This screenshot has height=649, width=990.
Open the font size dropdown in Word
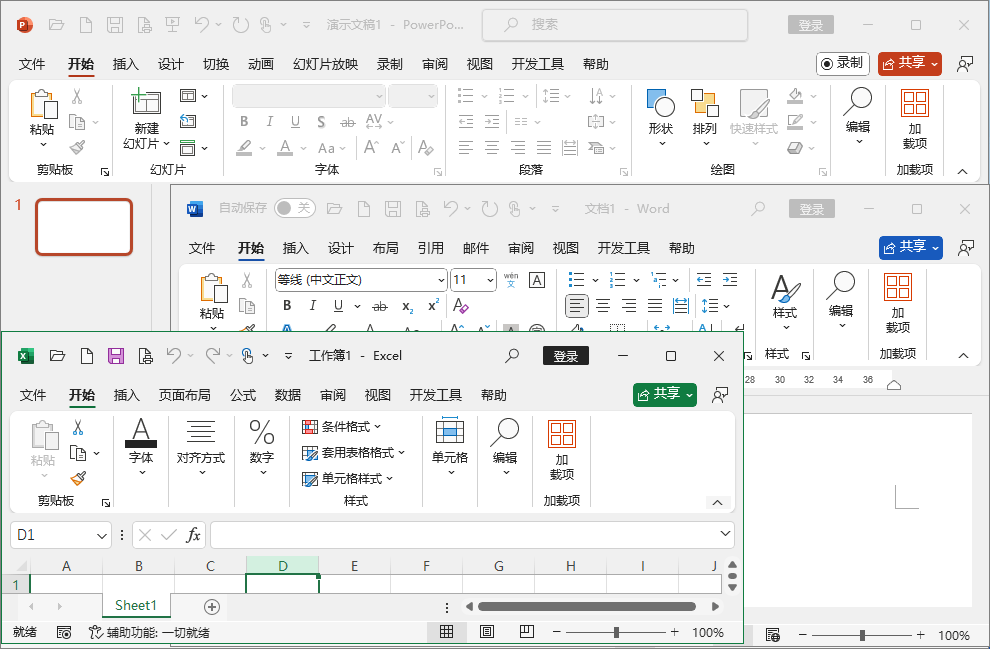coord(489,280)
